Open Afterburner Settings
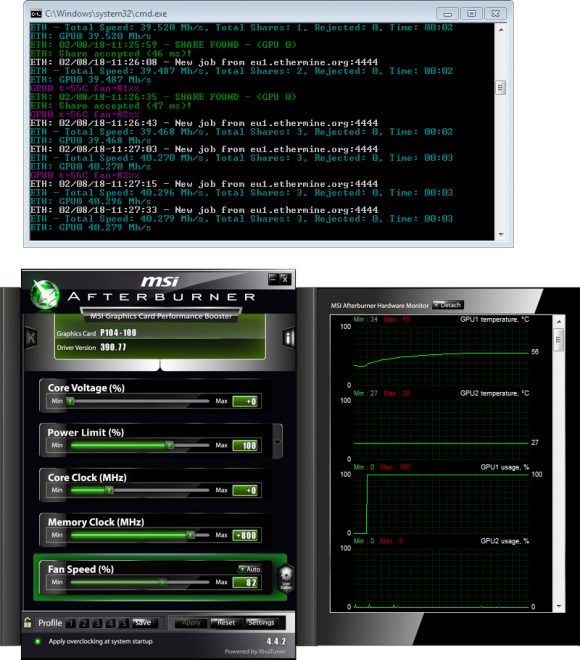The image size is (580, 660). (x=261, y=623)
